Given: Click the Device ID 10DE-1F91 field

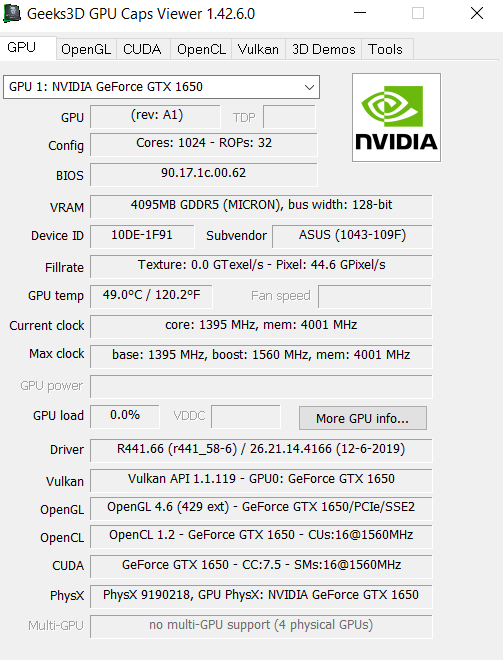Looking at the screenshot, I should tap(142, 236).
